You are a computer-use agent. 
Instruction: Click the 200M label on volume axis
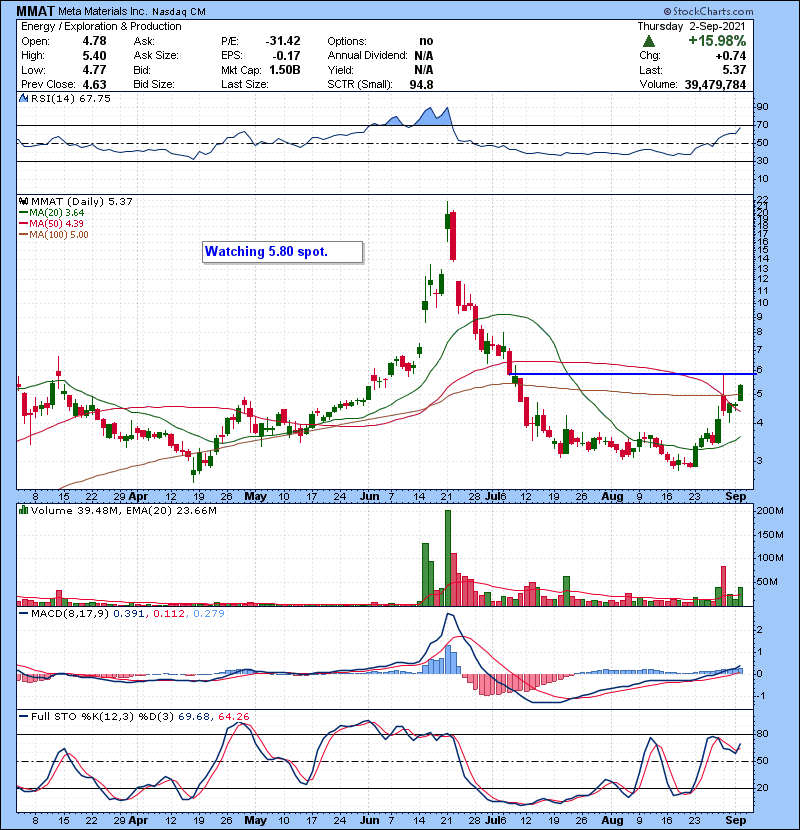tap(770, 511)
